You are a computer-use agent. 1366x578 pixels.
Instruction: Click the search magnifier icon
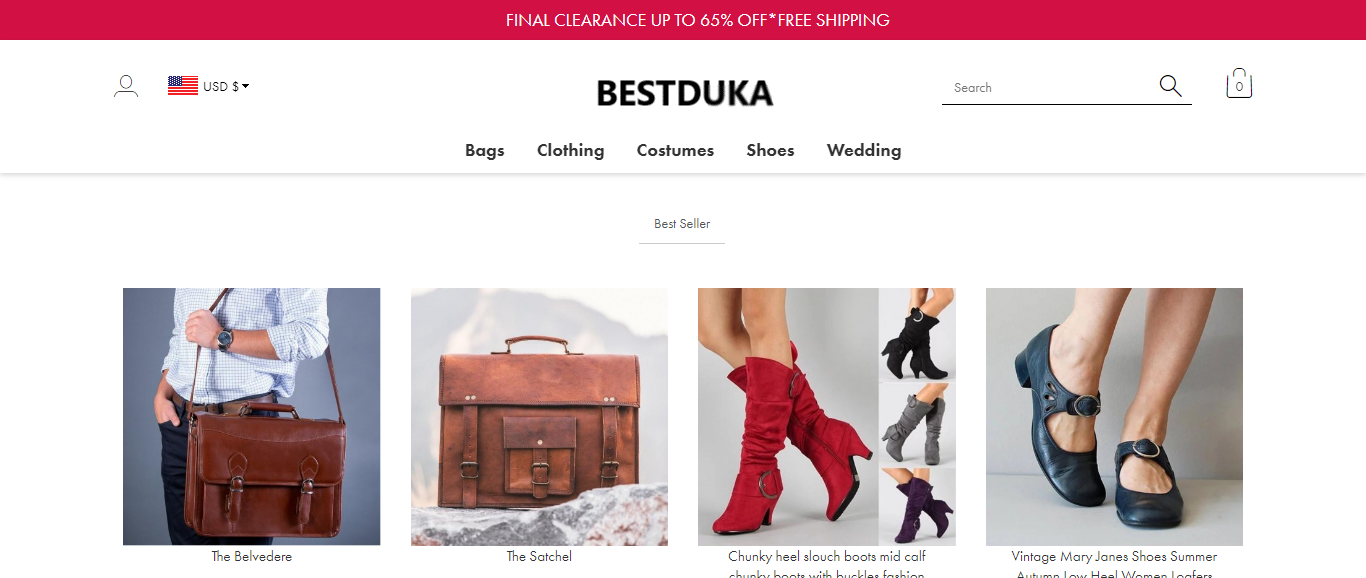[x=1170, y=86]
